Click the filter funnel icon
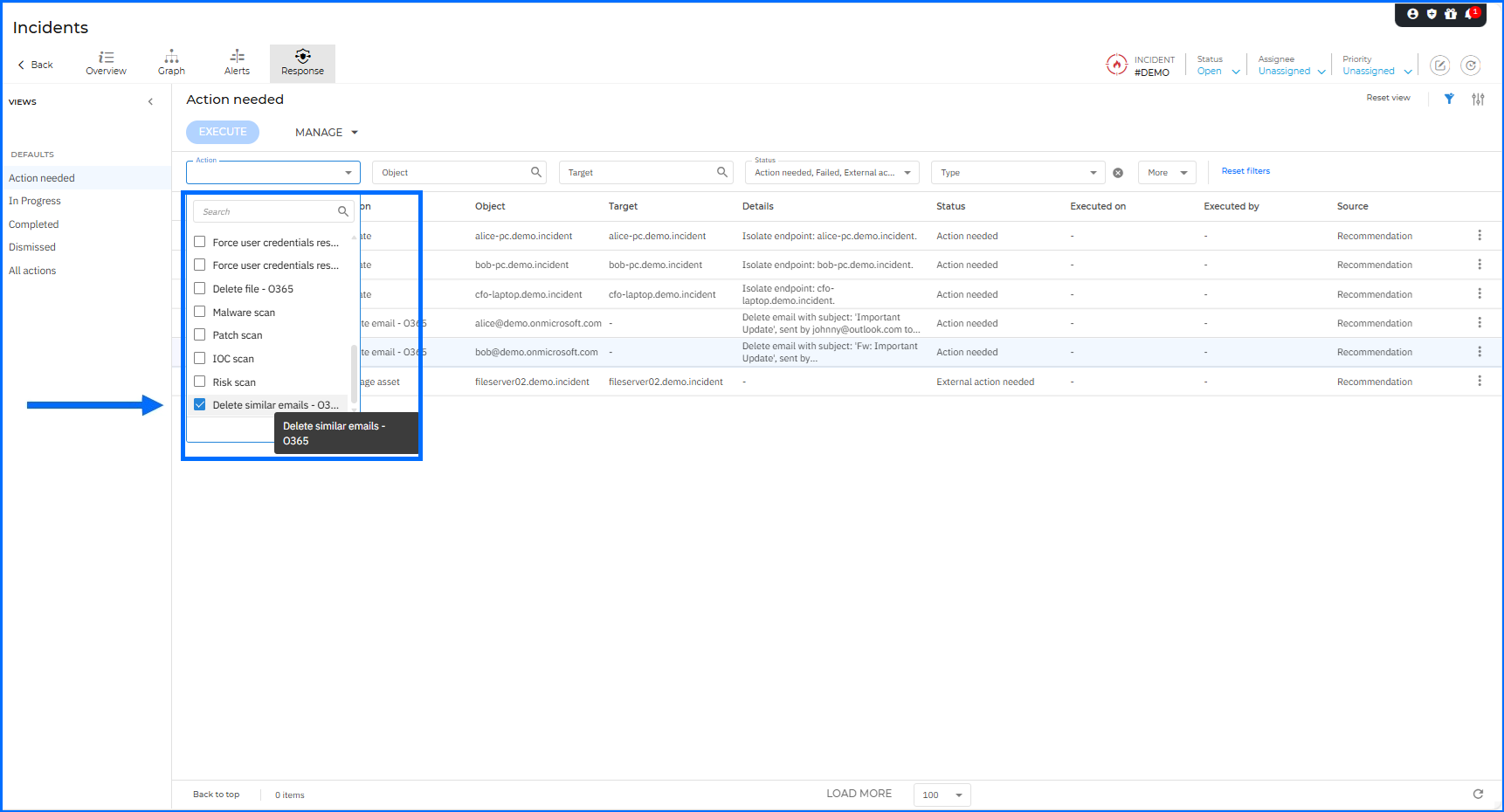1504x812 pixels. tap(1449, 99)
